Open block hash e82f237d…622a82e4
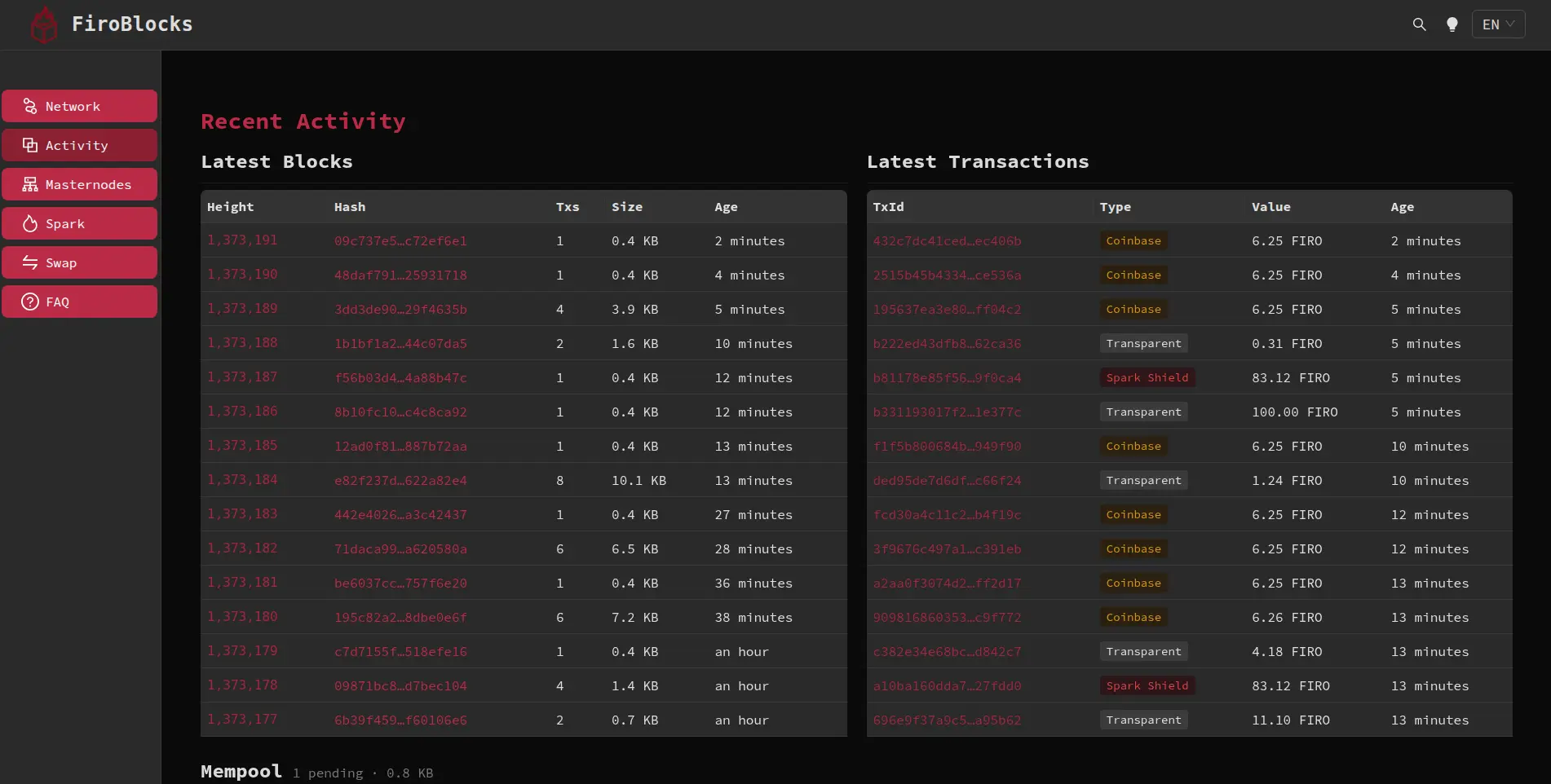Viewport: 1551px width, 784px height. tap(400, 481)
